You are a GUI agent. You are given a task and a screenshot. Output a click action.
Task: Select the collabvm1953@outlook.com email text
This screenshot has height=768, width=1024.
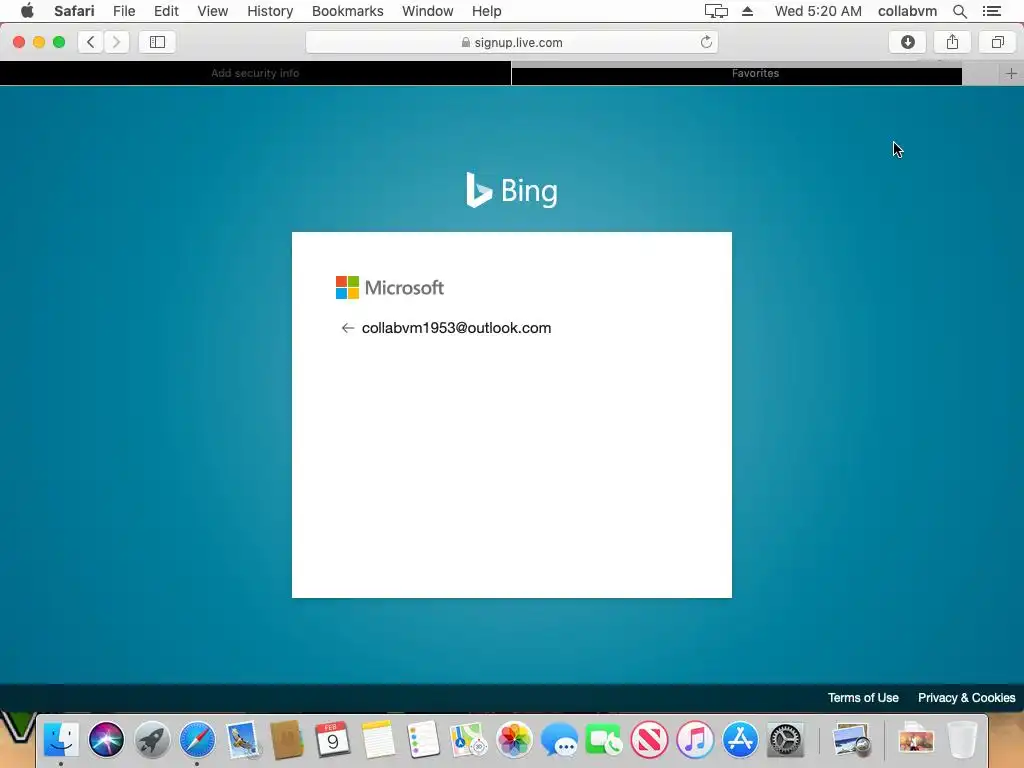pos(456,328)
